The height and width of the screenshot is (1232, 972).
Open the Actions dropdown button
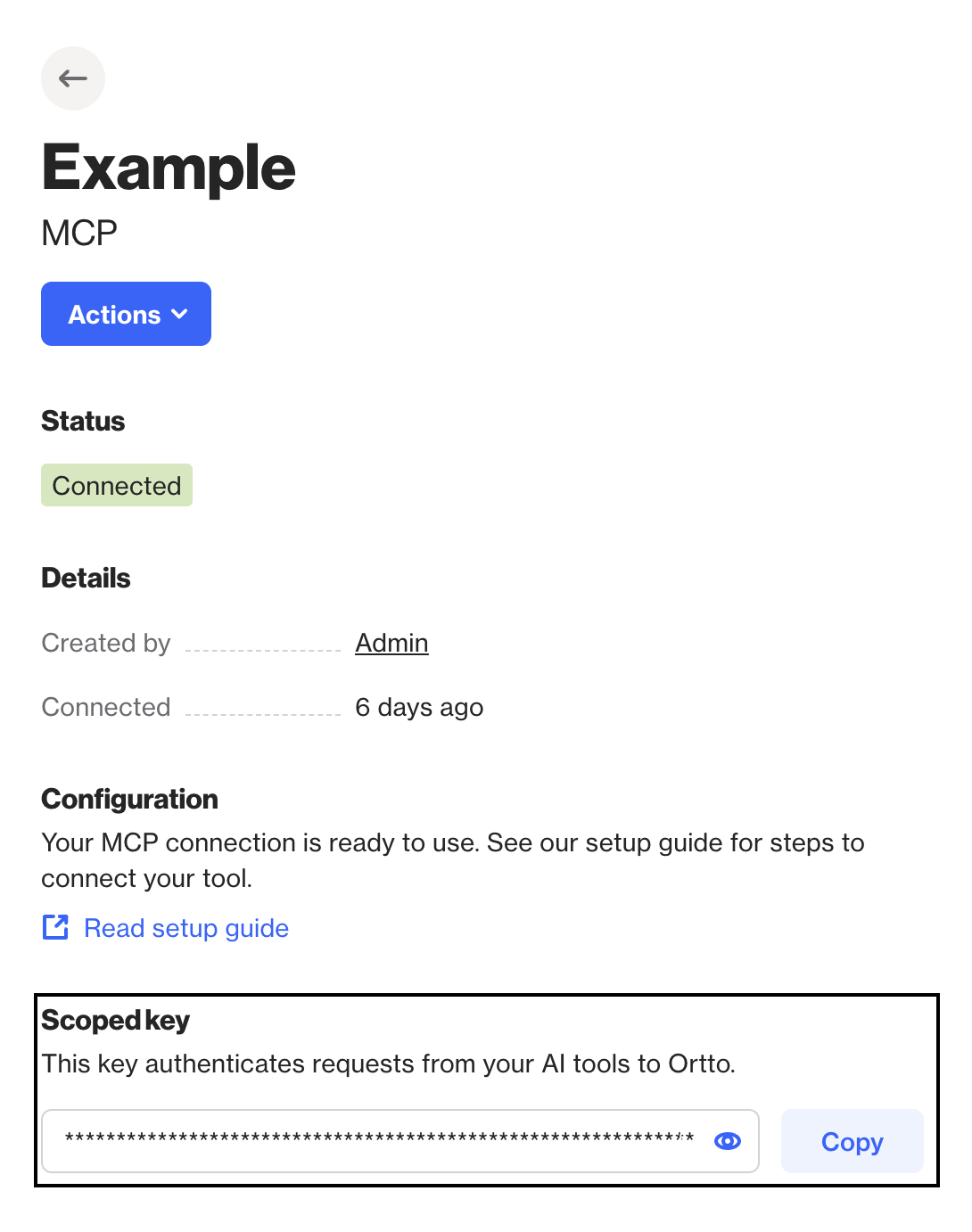[126, 314]
